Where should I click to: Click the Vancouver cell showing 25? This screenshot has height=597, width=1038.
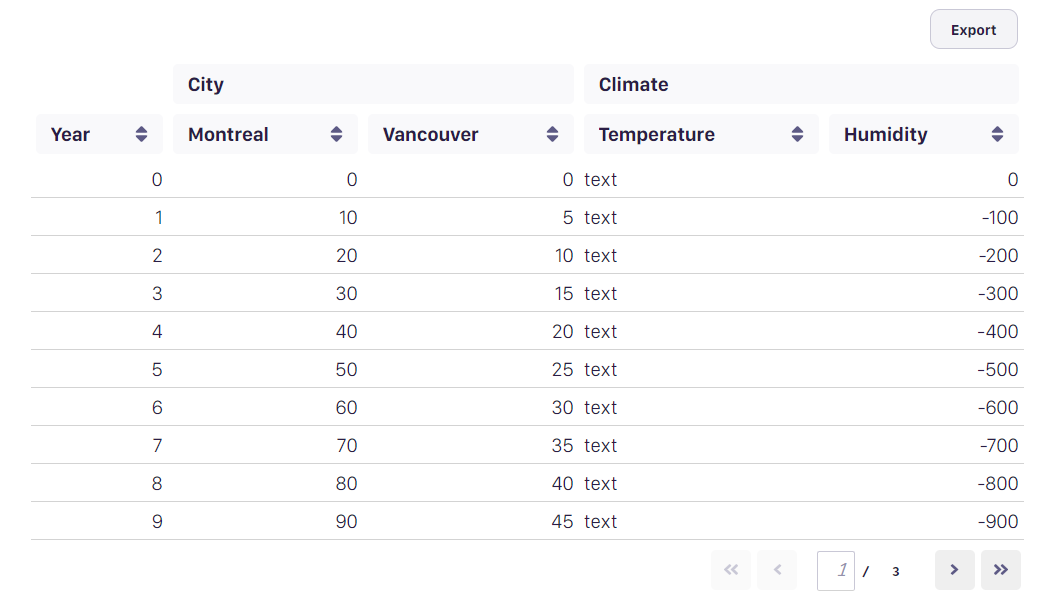562,370
